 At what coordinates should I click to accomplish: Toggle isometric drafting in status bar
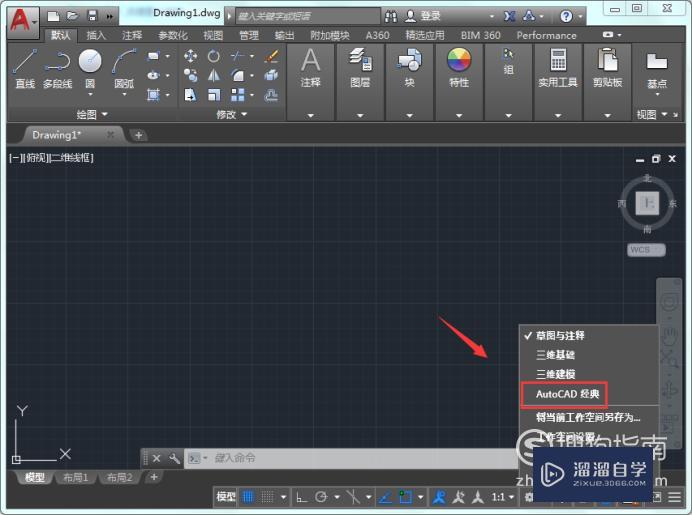(353, 497)
